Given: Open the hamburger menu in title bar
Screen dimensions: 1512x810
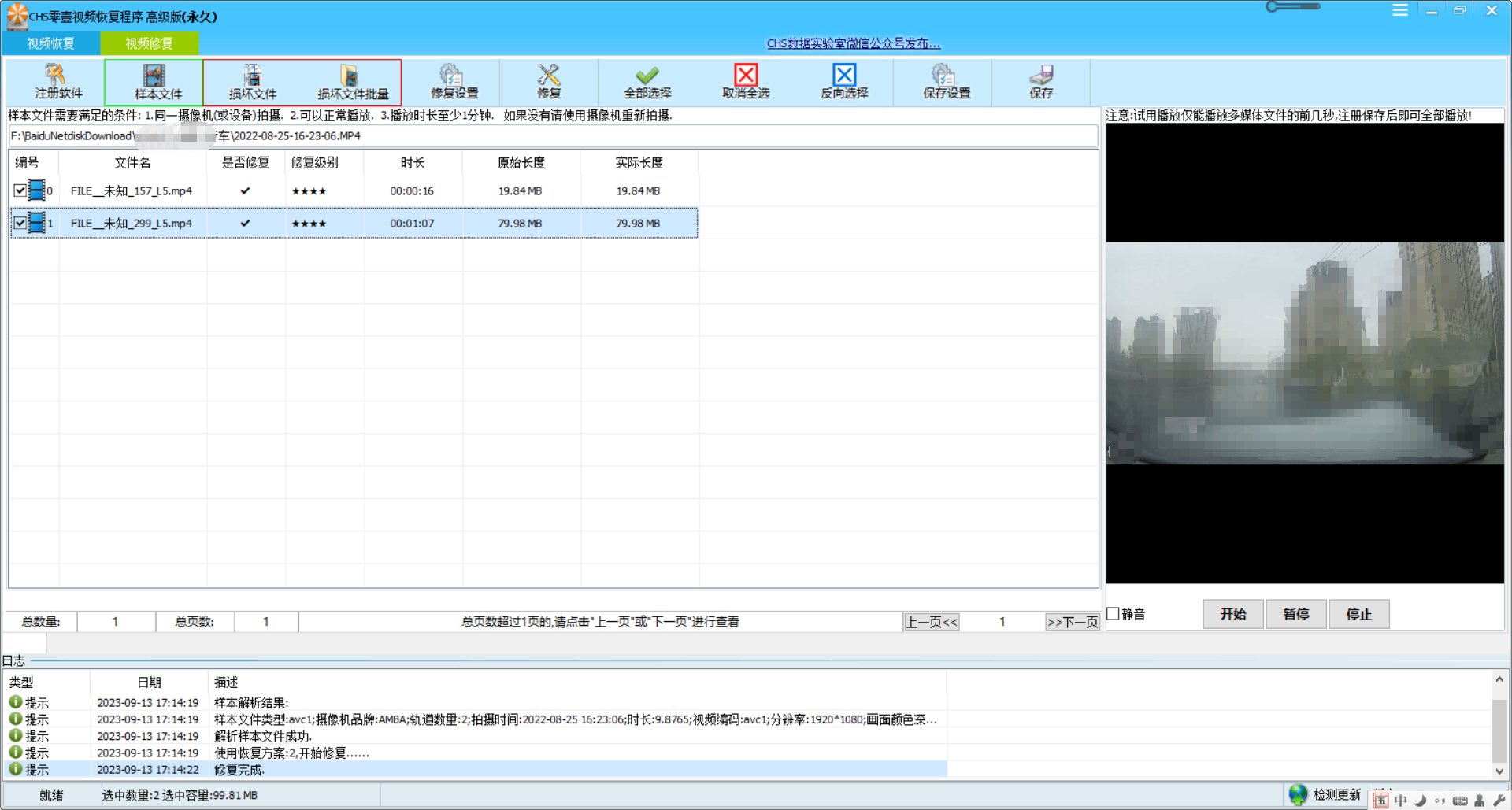Looking at the screenshot, I should coord(1399,10).
